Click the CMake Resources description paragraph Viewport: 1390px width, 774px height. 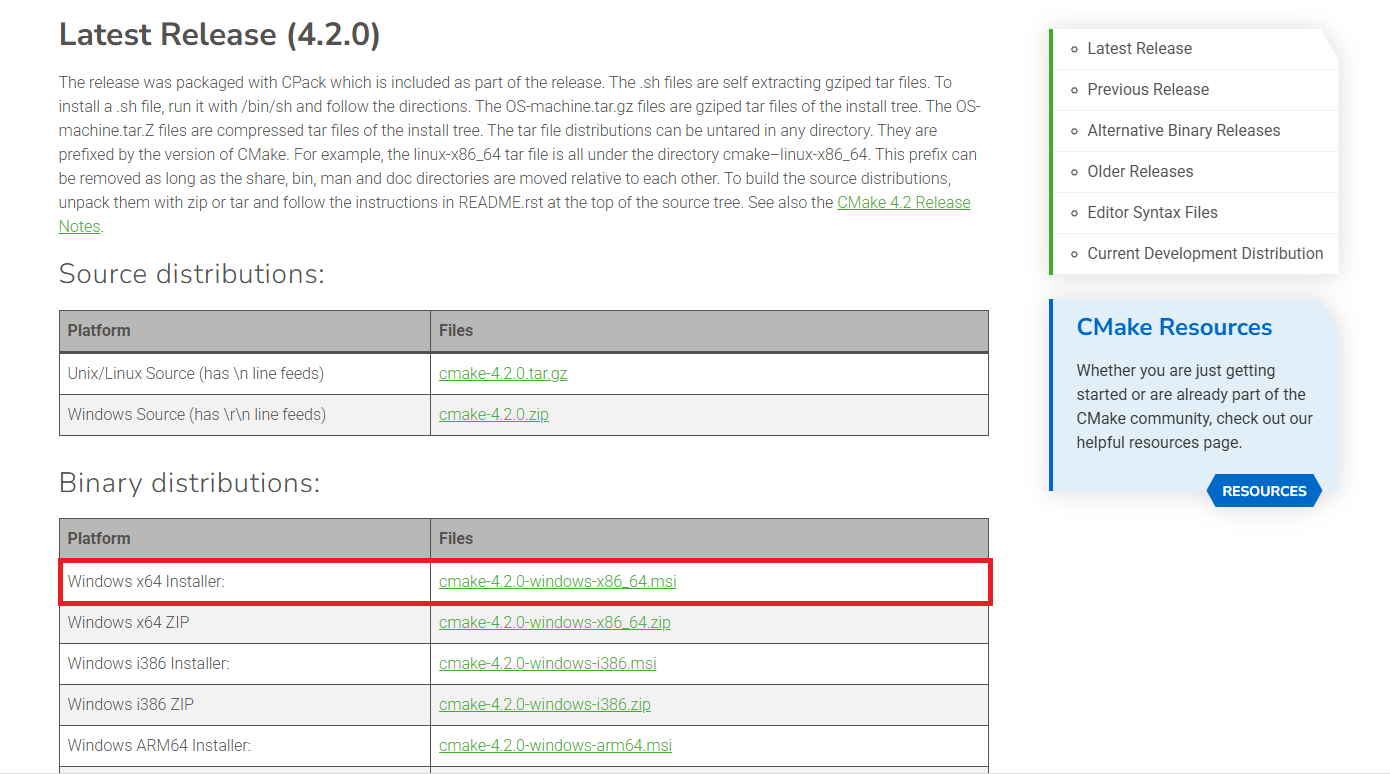[1195, 406]
